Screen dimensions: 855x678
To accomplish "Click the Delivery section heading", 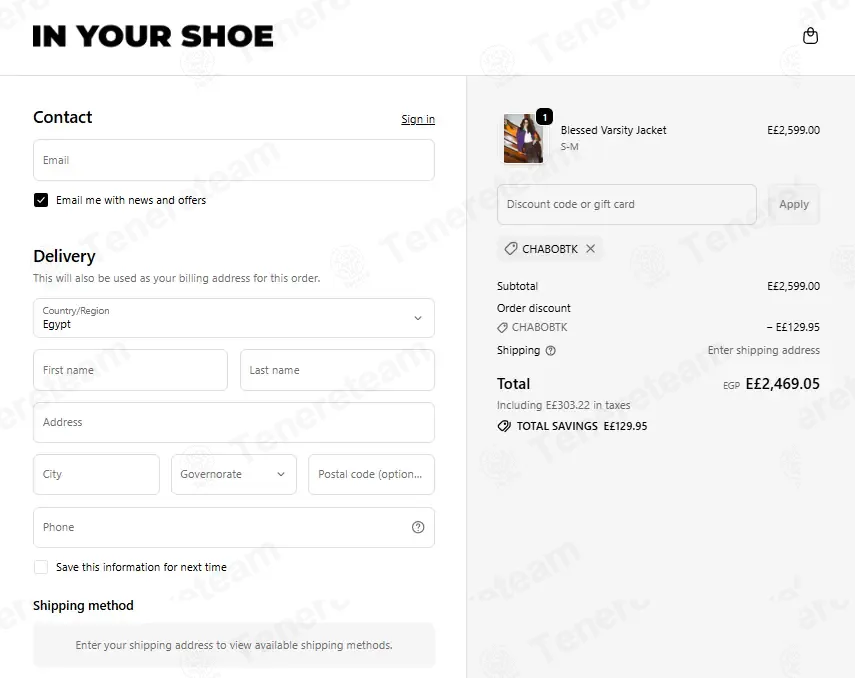I will pyautogui.click(x=64, y=256).
